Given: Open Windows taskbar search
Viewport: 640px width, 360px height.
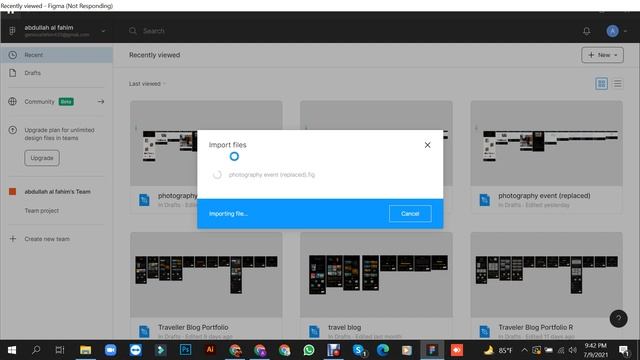Looking at the screenshot, I should point(36,350).
